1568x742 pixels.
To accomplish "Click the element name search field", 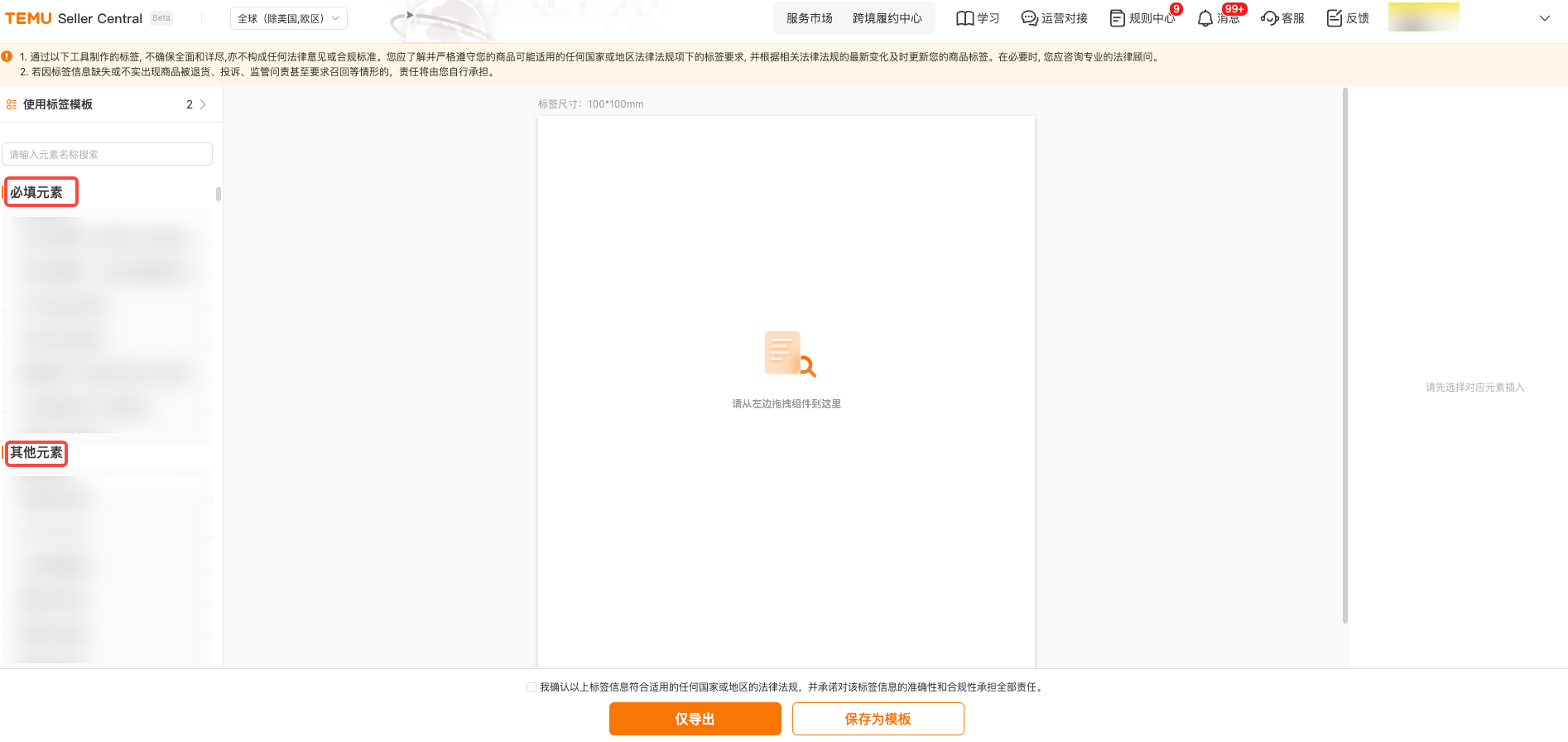I will (x=107, y=154).
